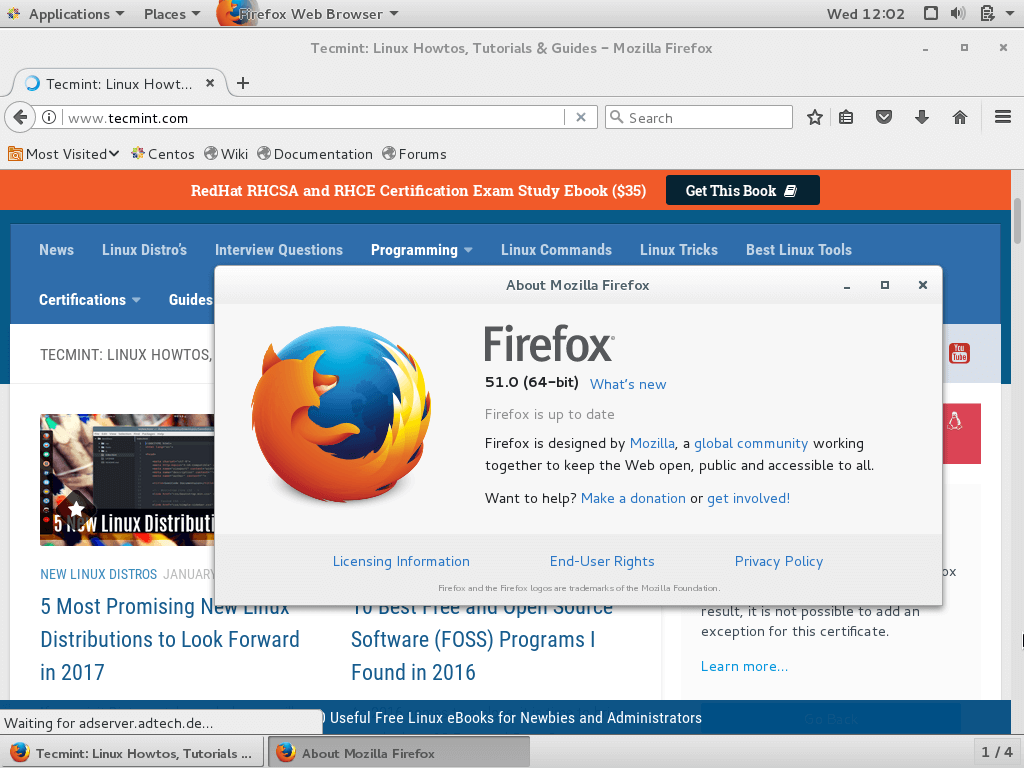Click the Firefox logo in About dialog
This screenshot has height=768, width=1024.
pyautogui.click(x=341, y=414)
